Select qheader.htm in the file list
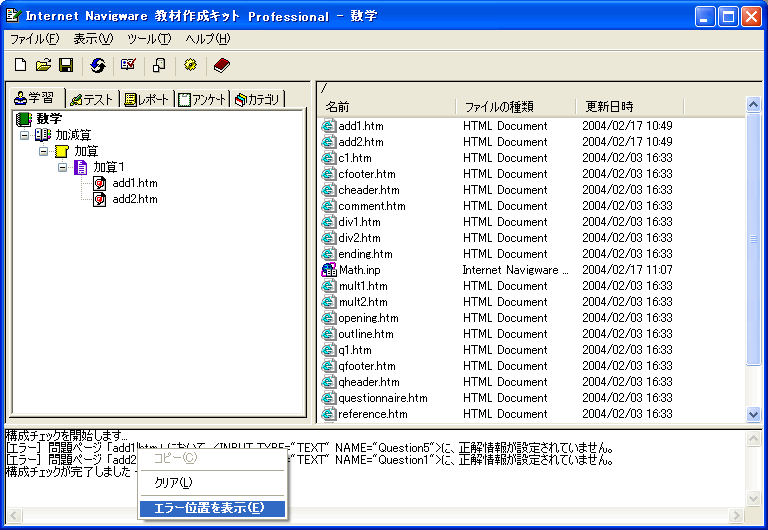This screenshot has width=768, height=530. (369, 382)
